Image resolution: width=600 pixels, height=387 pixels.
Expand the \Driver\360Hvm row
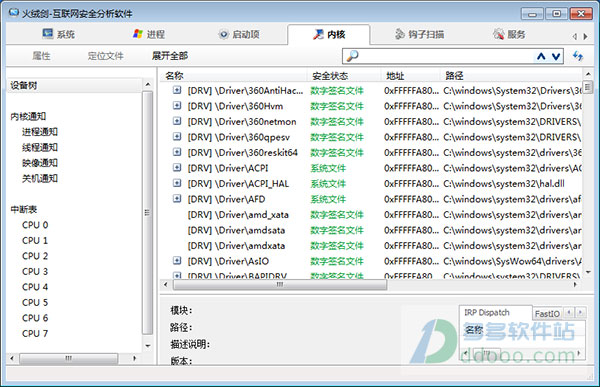pyautogui.click(x=177, y=105)
